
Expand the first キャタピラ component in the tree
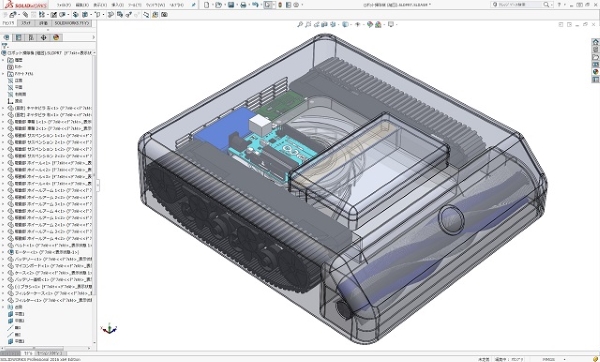coord(3,108)
